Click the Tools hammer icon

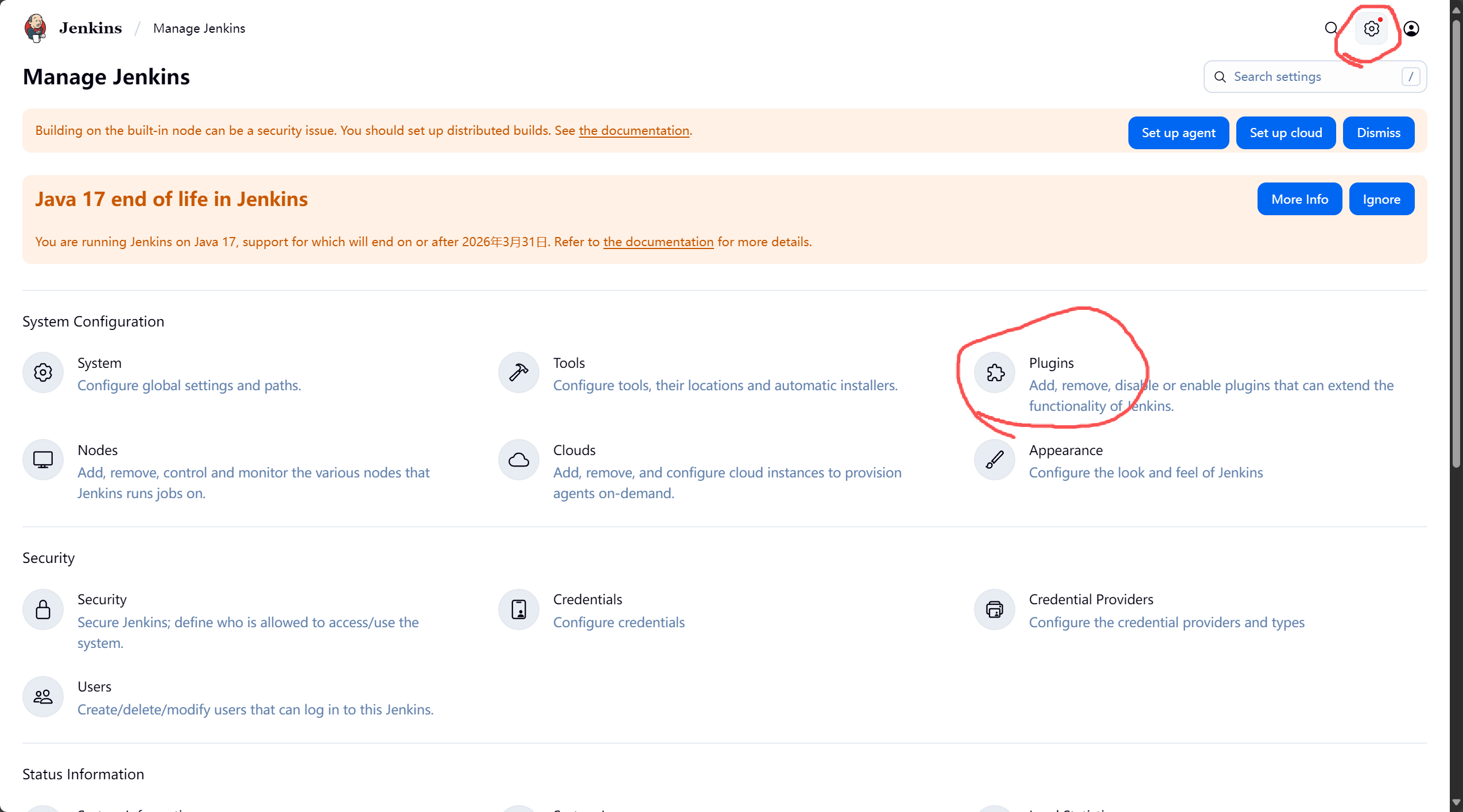519,372
